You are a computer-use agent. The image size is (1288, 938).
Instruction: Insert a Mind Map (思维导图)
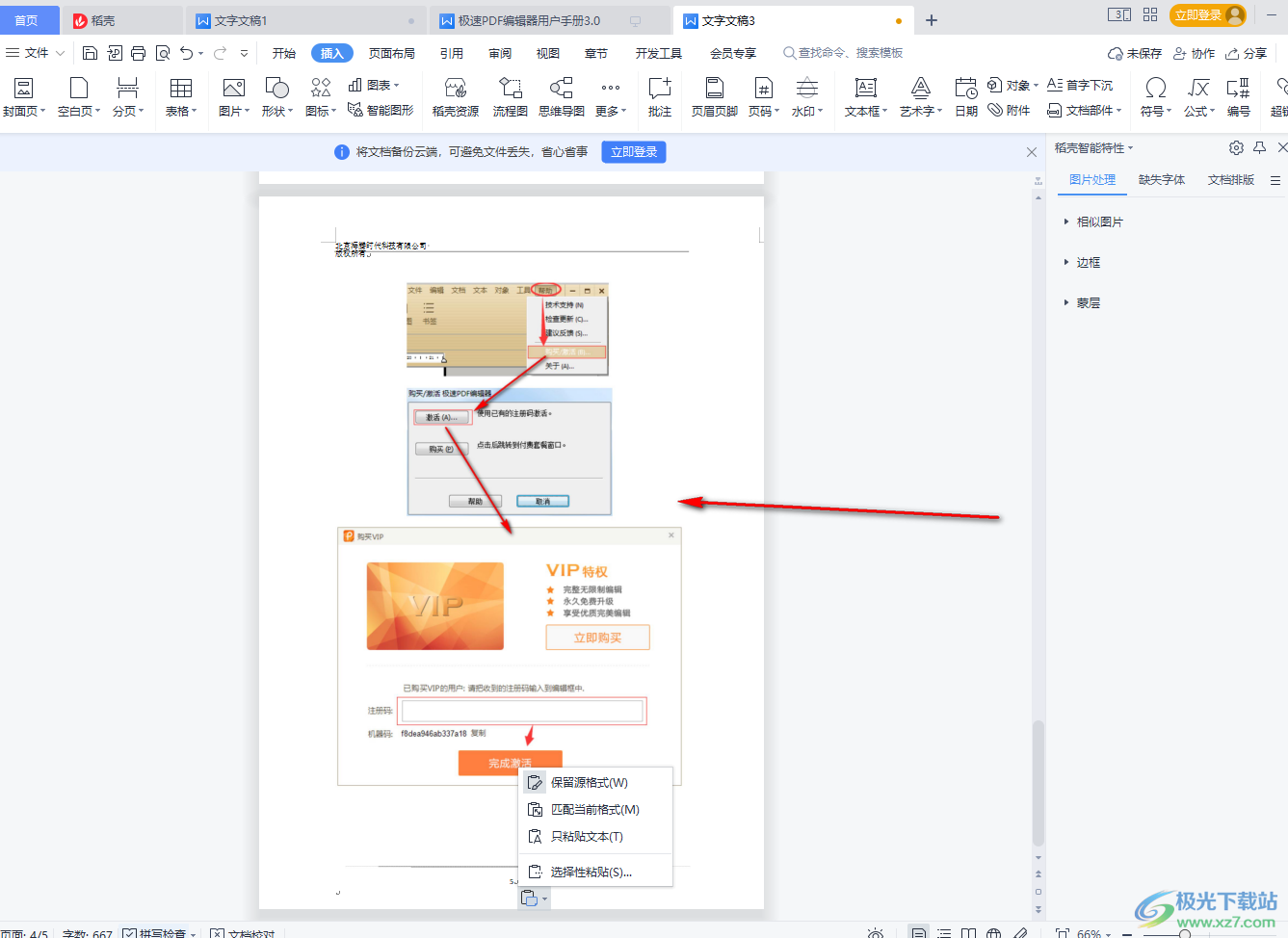[562, 97]
